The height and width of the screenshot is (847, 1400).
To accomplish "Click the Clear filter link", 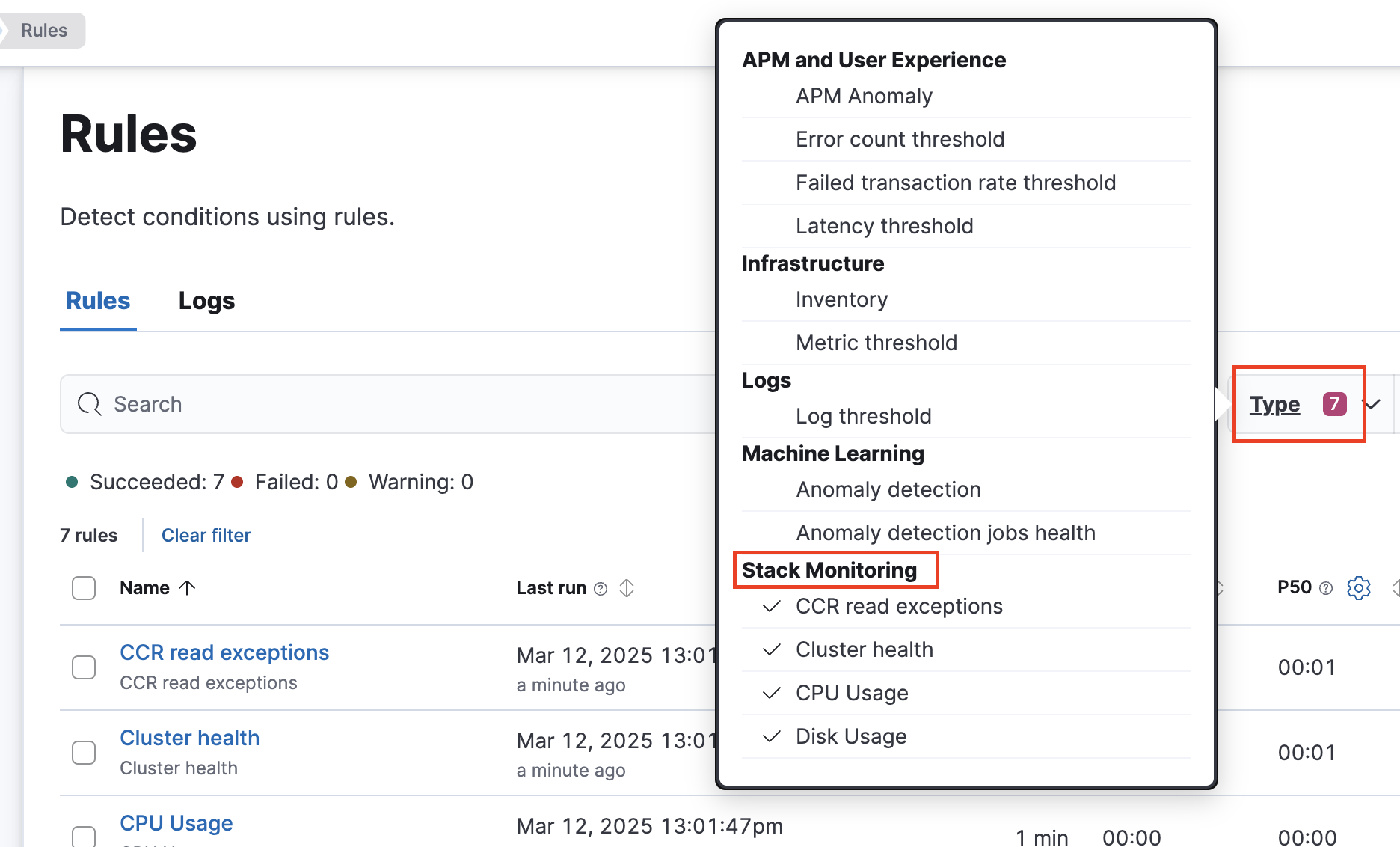I will (x=206, y=535).
